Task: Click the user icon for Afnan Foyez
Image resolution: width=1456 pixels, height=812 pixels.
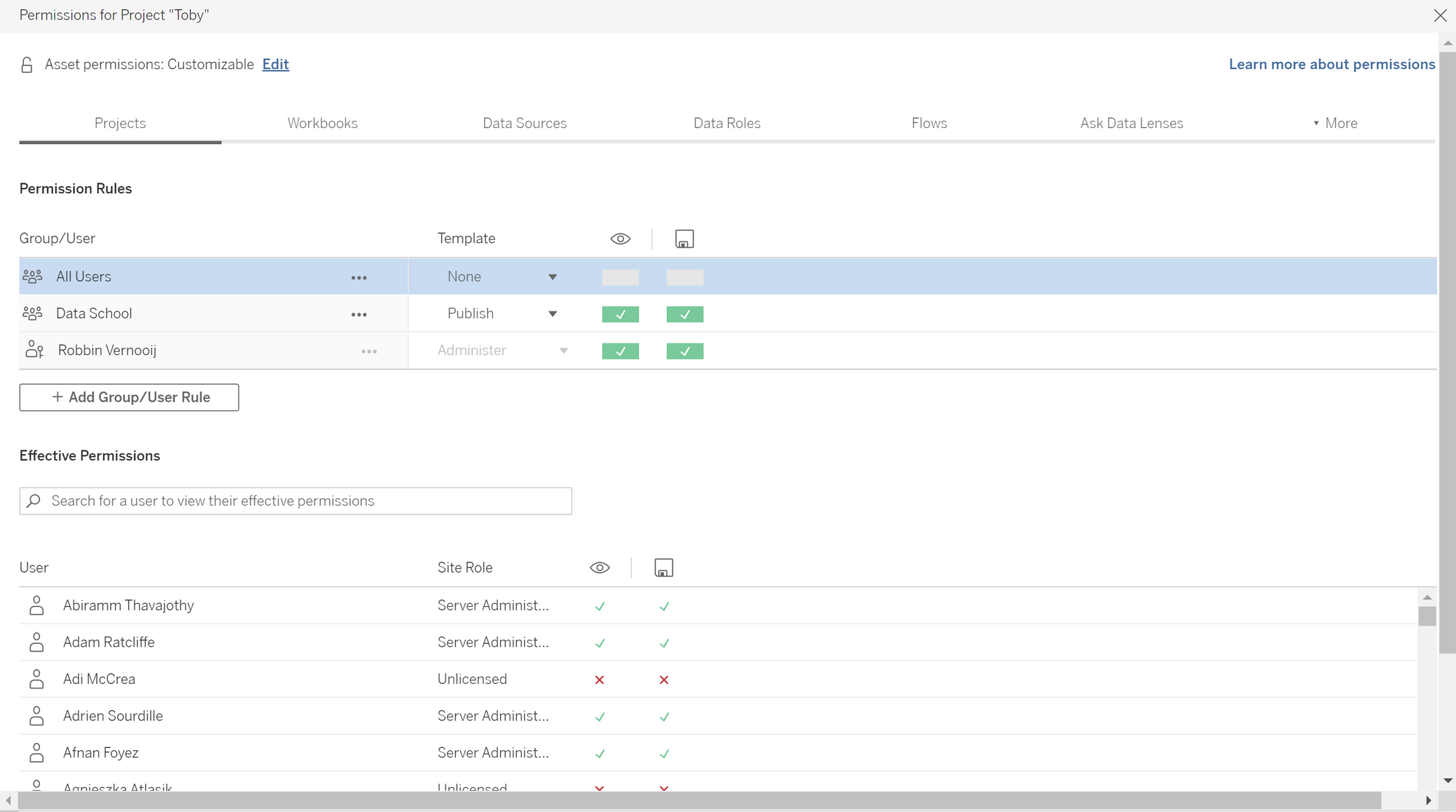Action: point(36,753)
